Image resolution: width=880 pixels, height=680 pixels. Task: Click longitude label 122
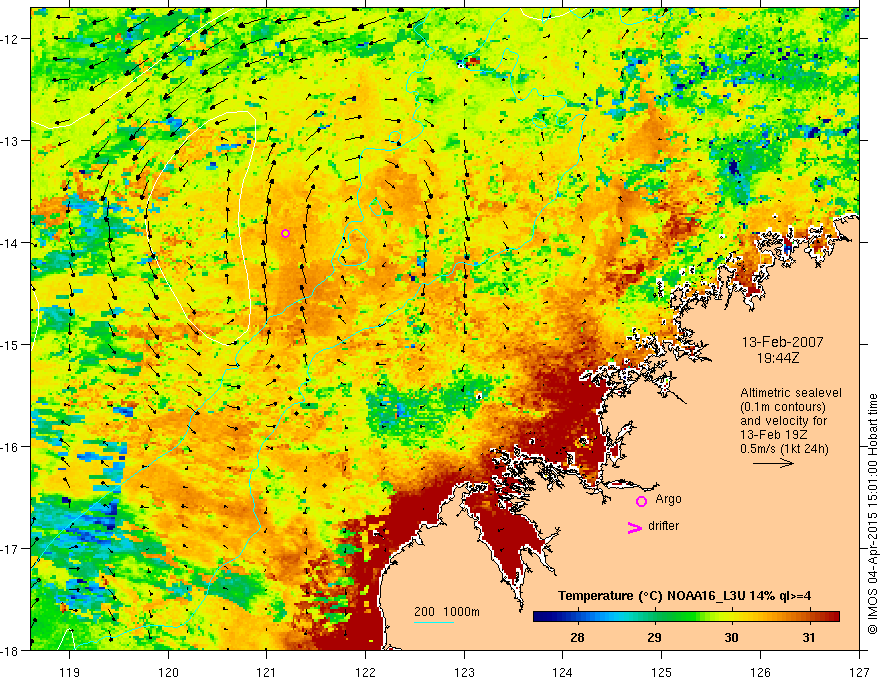(365, 672)
